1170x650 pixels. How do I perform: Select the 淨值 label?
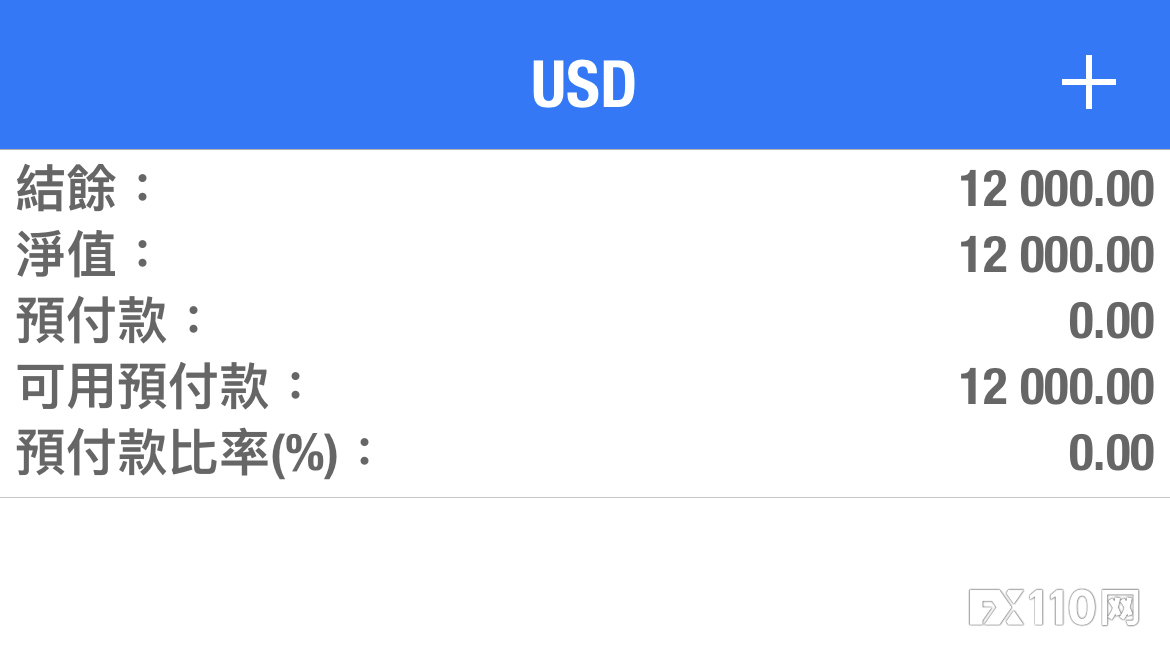(x=66, y=254)
